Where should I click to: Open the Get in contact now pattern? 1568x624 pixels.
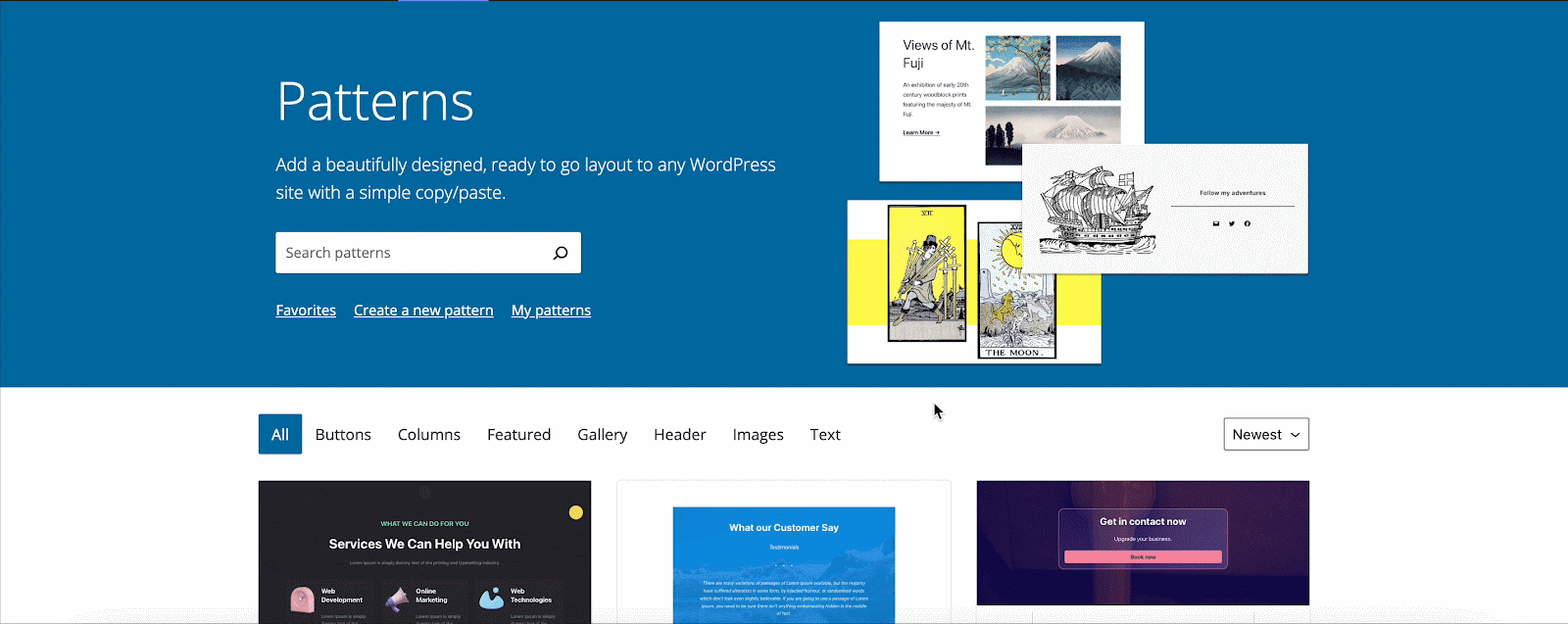tap(1143, 544)
